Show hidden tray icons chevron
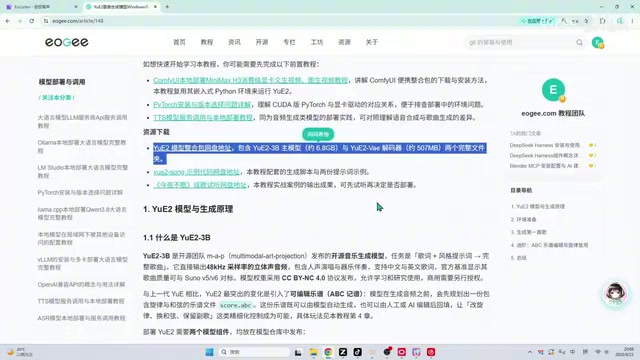The width and height of the screenshot is (640, 360). (530, 352)
